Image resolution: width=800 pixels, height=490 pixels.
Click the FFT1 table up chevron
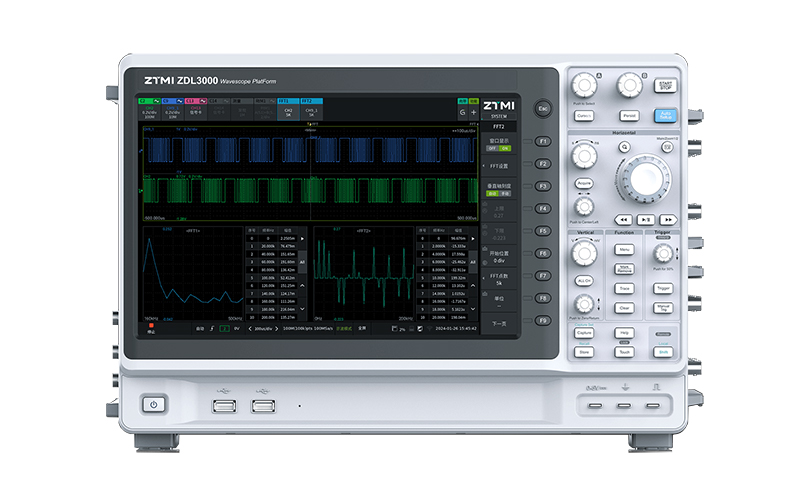(302, 285)
